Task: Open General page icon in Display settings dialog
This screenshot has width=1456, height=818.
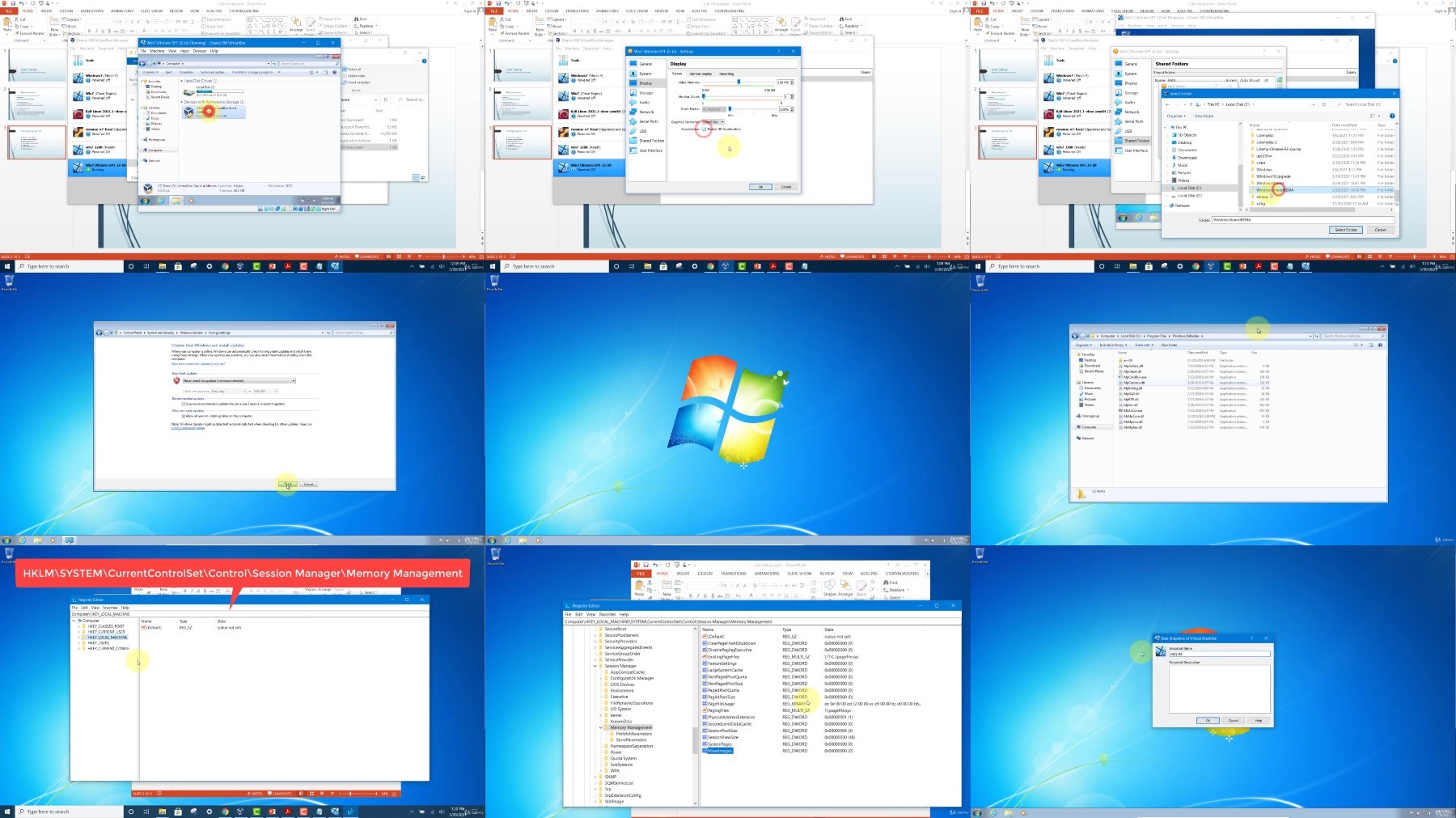Action: point(633,64)
